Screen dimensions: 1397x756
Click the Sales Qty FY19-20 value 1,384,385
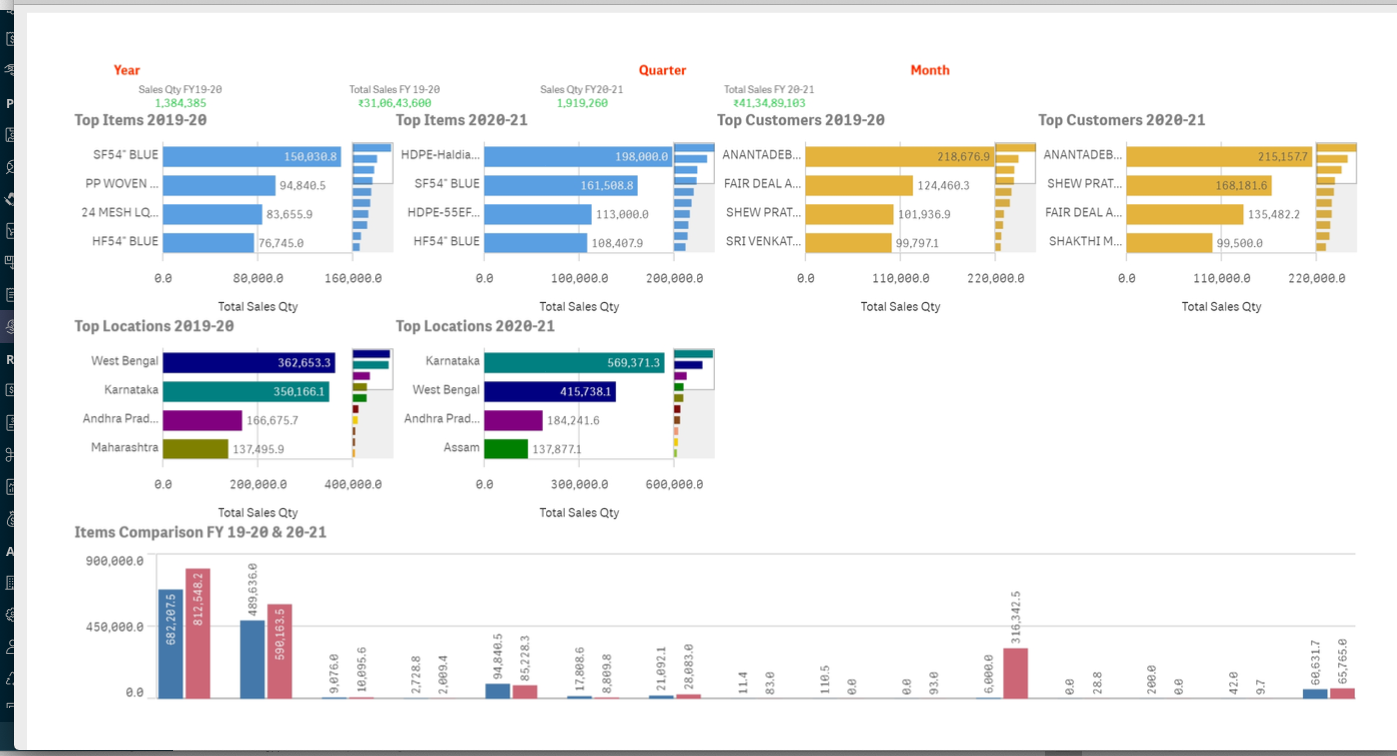(181, 103)
